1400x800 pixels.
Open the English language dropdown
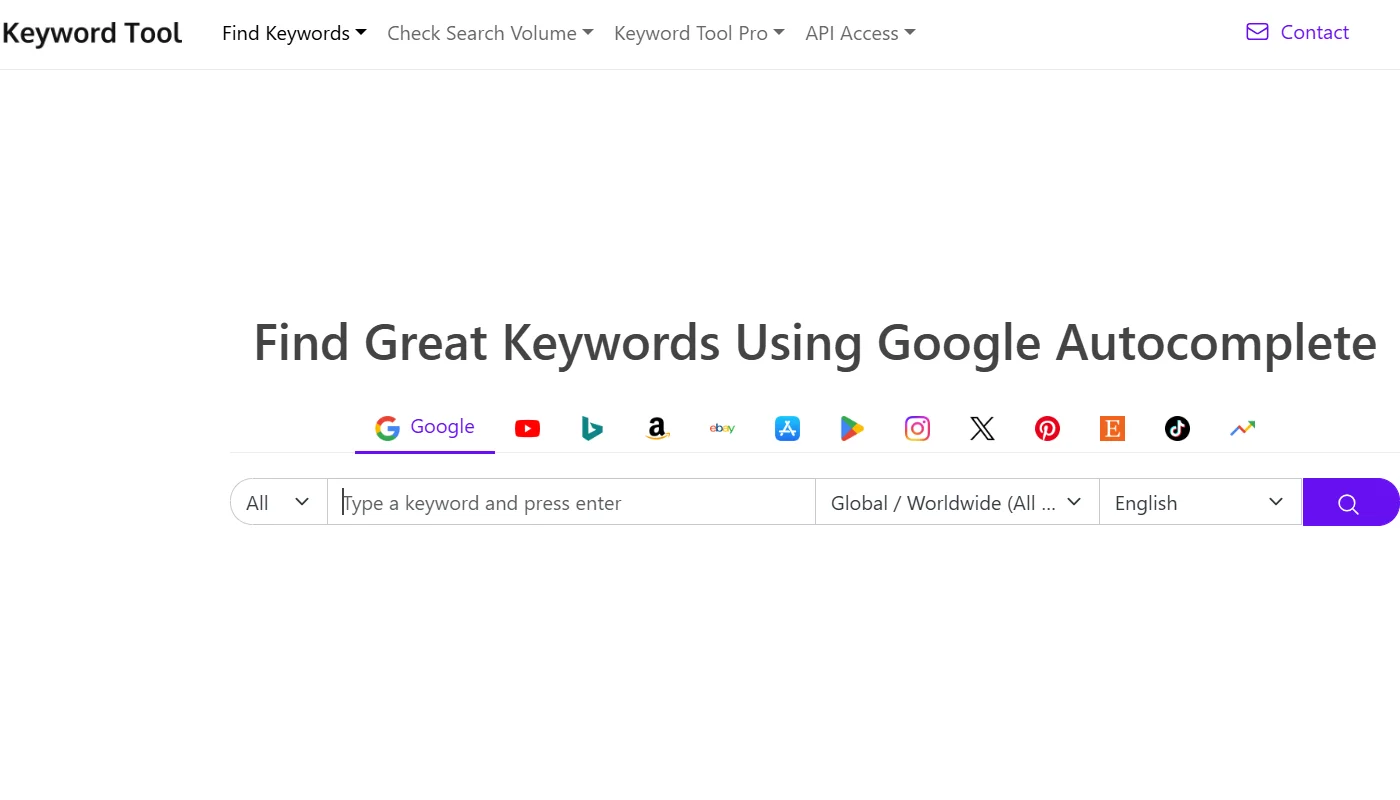tap(1200, 502)
